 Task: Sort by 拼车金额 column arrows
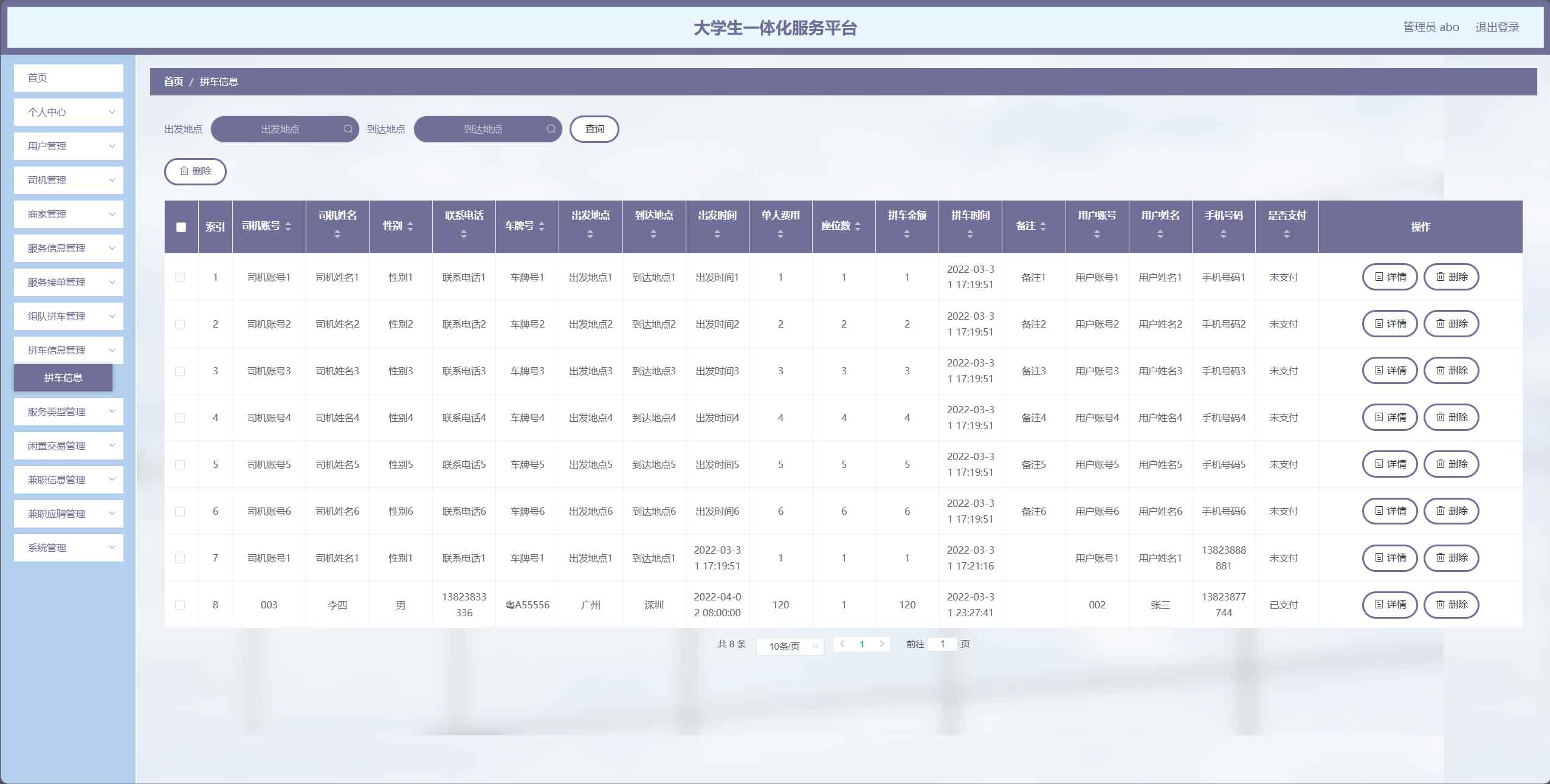pyautogui.click(x=907, y=234)
